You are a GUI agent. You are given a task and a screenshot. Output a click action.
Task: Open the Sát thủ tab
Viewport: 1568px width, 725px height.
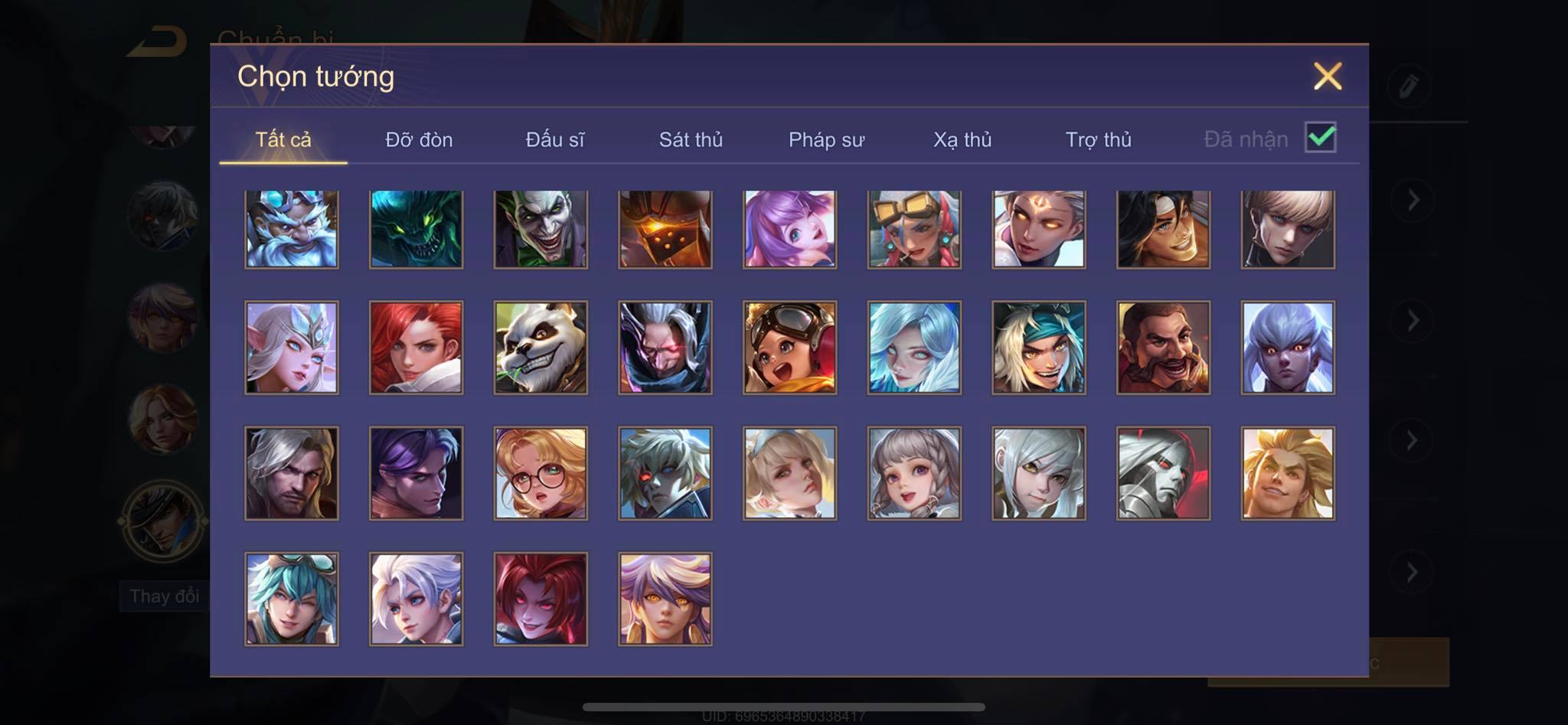point(691,140)
